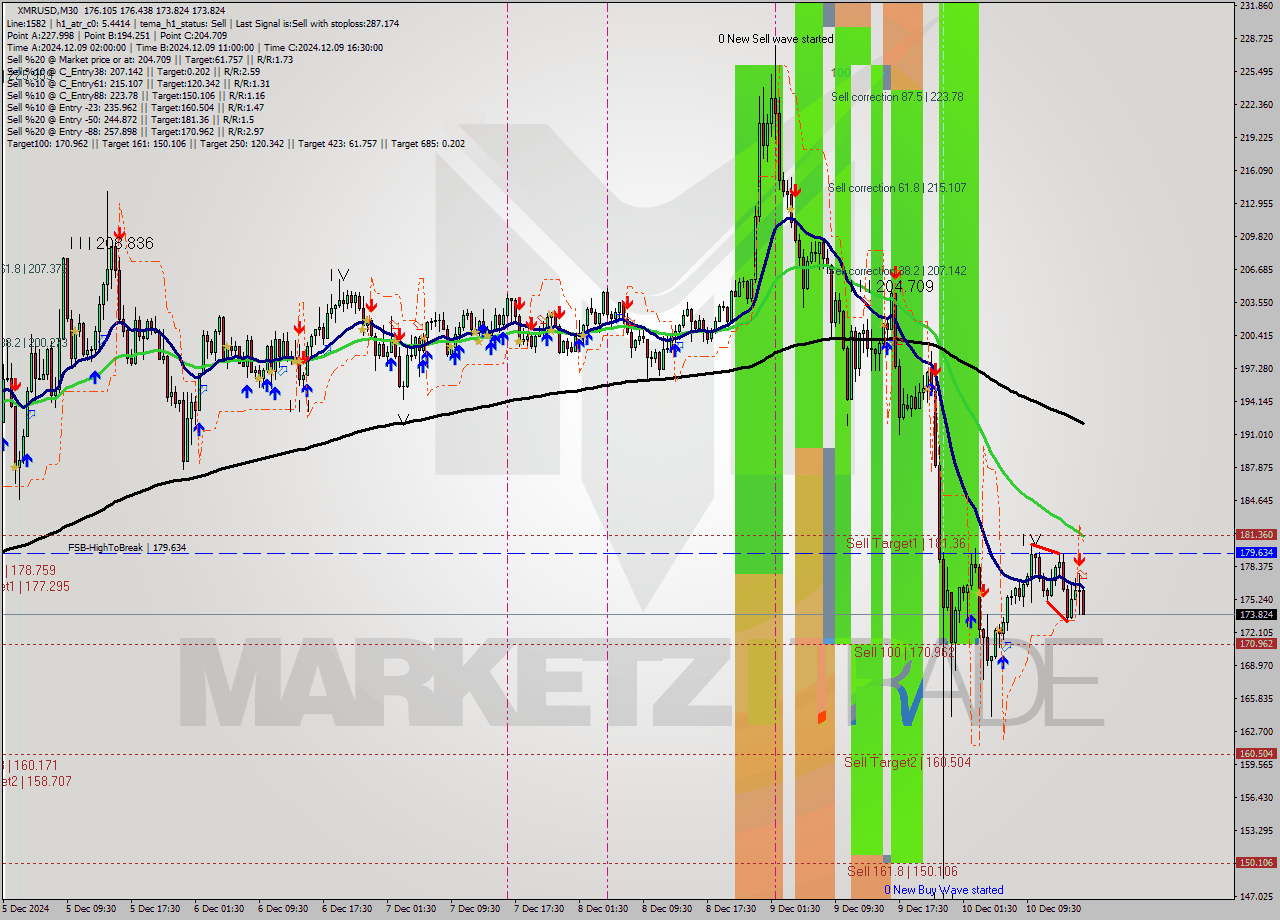The width and height of the screenshot is (1280, 920).
Task: Click the 'Sell correction 38.2 | 207.142' label
Action: [897, 271]
